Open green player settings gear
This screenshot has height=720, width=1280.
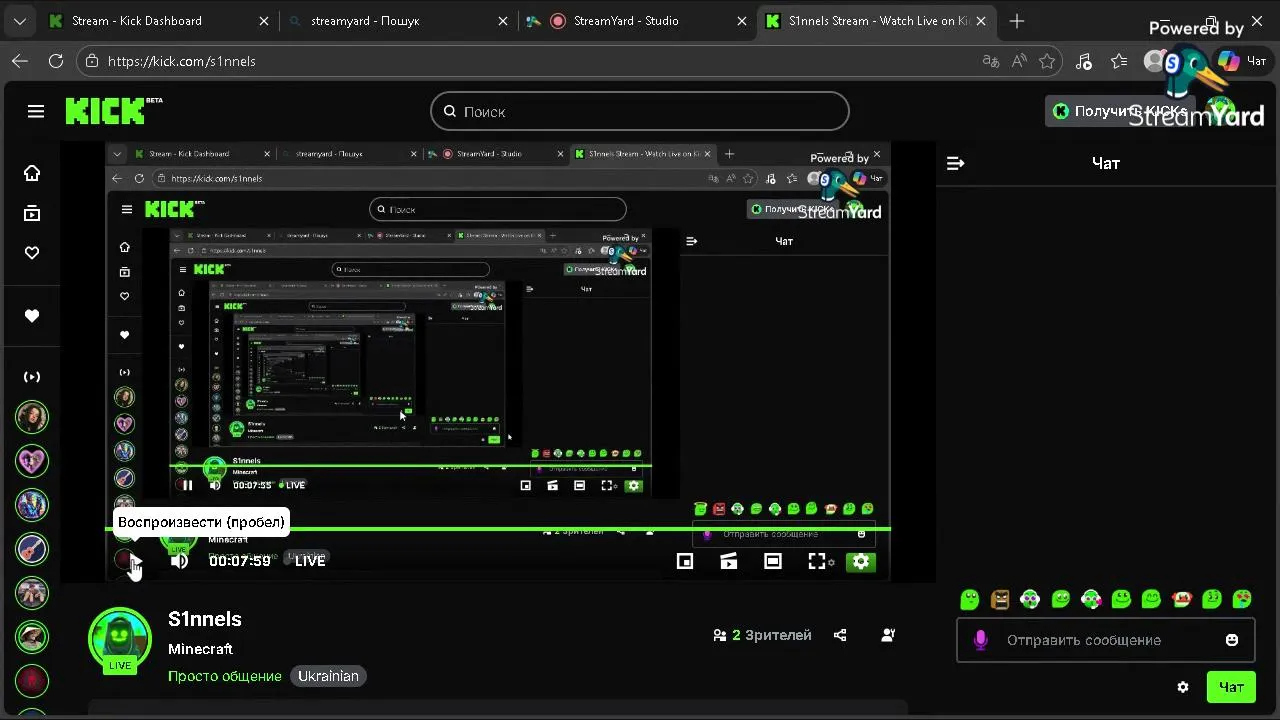point(861,561)
